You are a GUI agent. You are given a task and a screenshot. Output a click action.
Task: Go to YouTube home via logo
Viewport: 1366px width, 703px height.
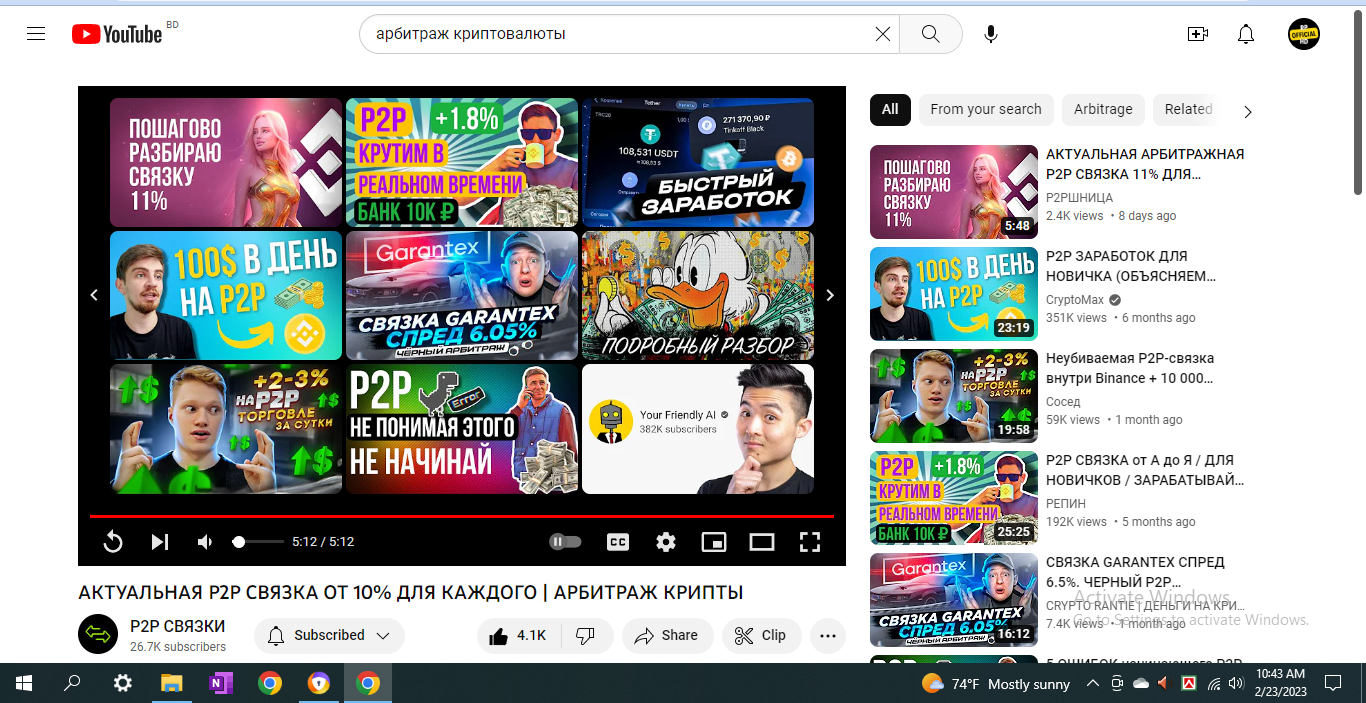117,34
